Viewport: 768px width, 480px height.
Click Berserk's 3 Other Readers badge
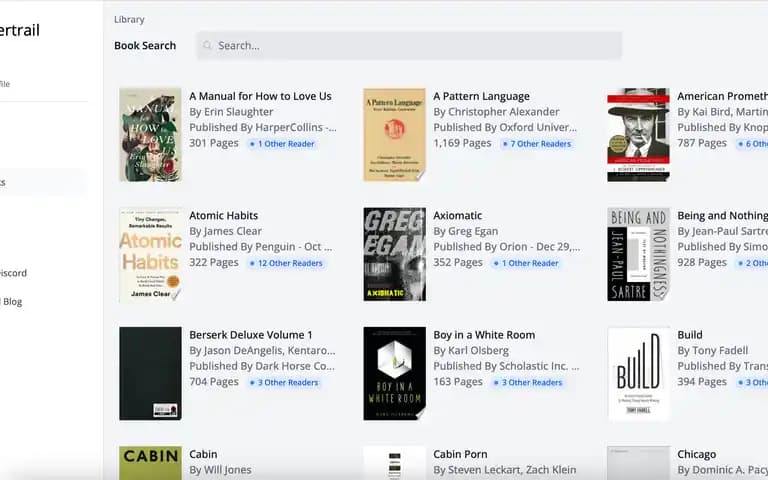284,383
